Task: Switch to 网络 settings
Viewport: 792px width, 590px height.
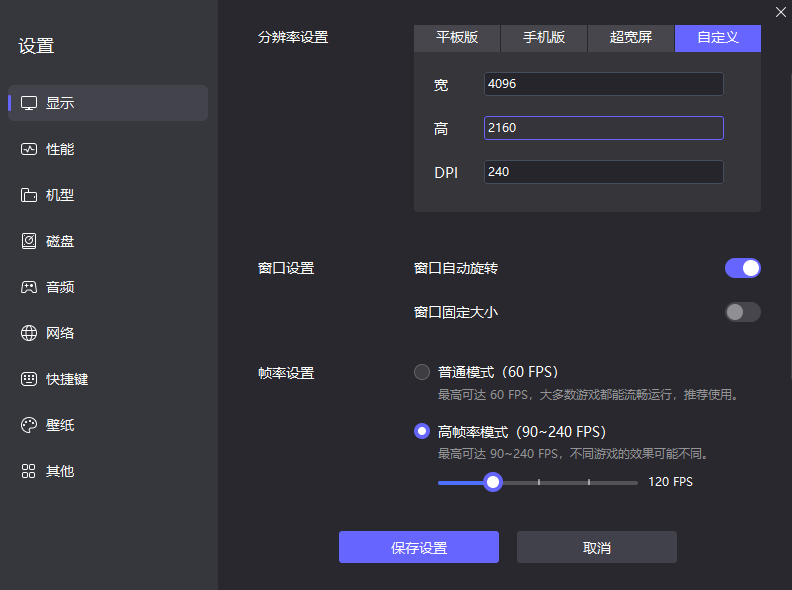Action: 108,333
